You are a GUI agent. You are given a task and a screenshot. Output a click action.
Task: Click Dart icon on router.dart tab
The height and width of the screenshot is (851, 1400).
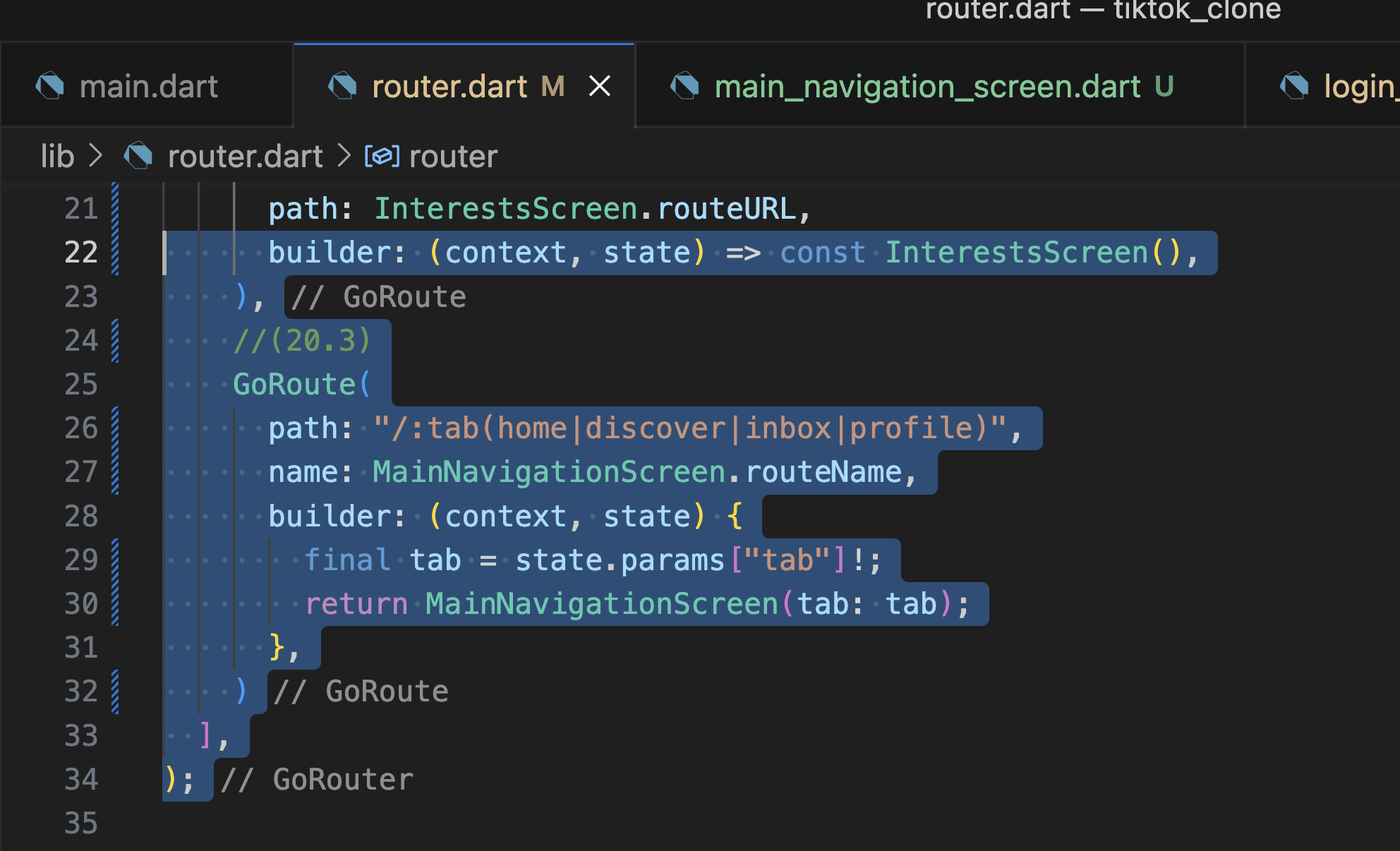[343, 87]
